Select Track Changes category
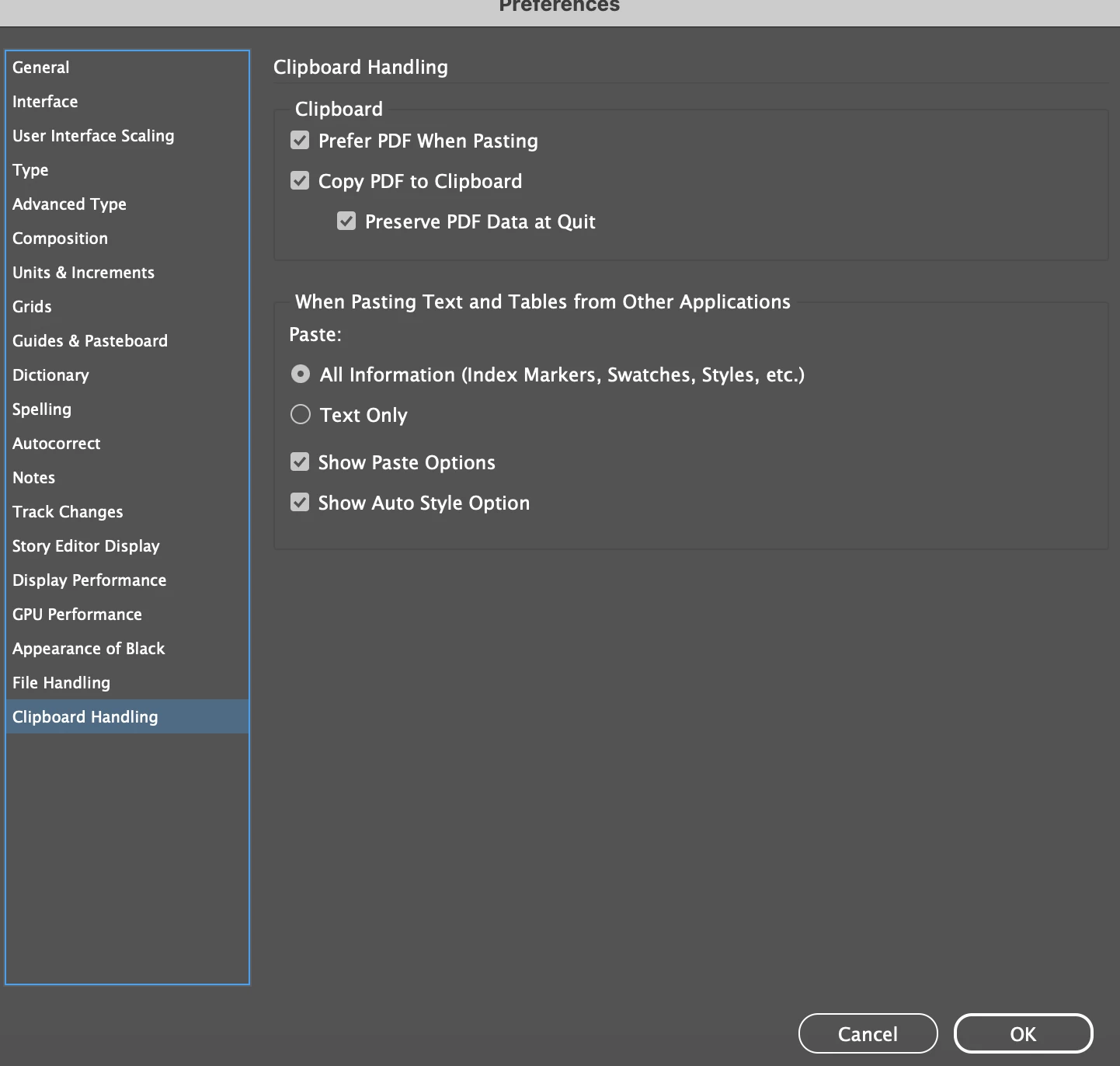 127,512
